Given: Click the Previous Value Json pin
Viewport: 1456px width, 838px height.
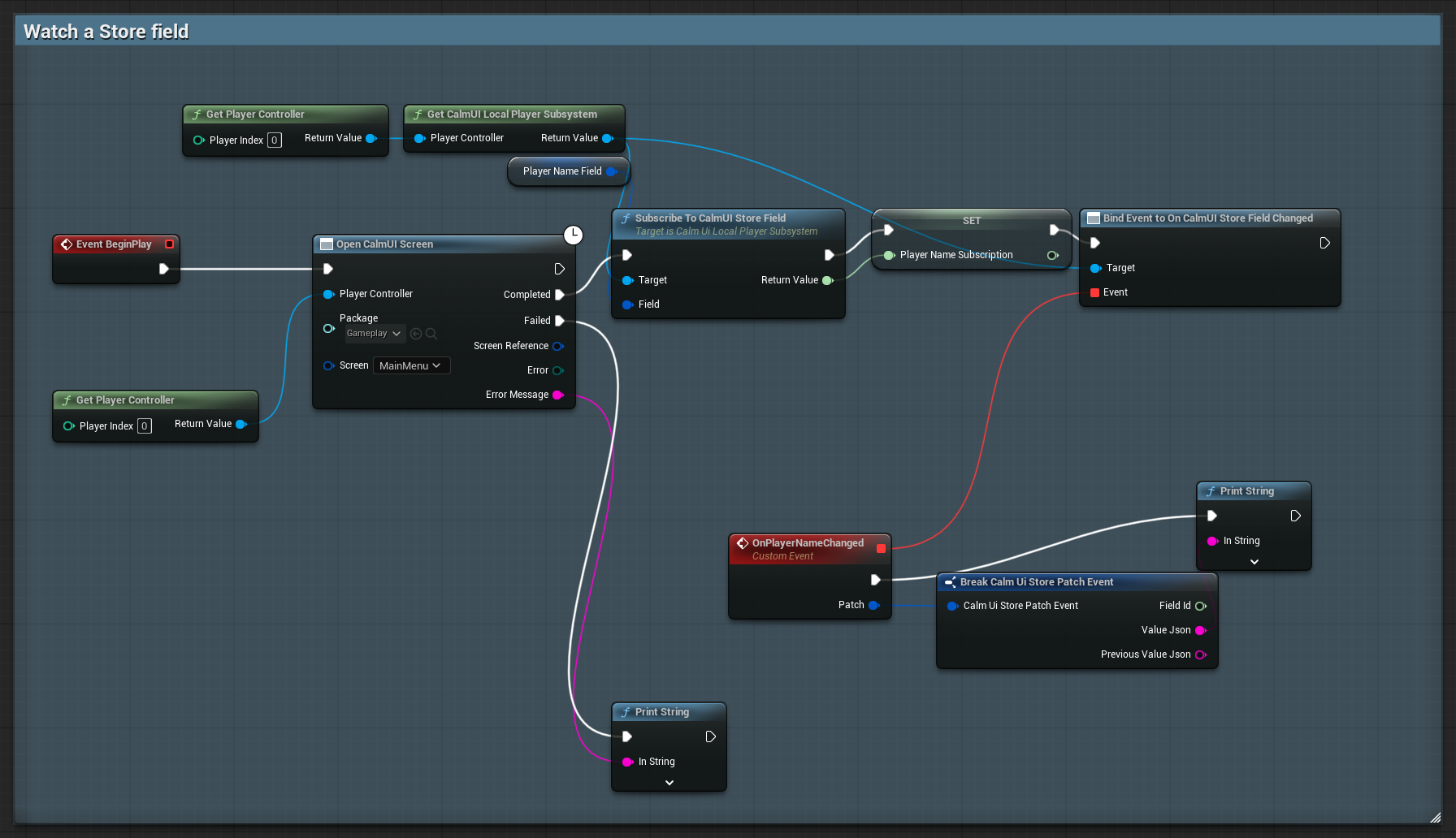Looking at the screenshot, I should click(1201, 654).
